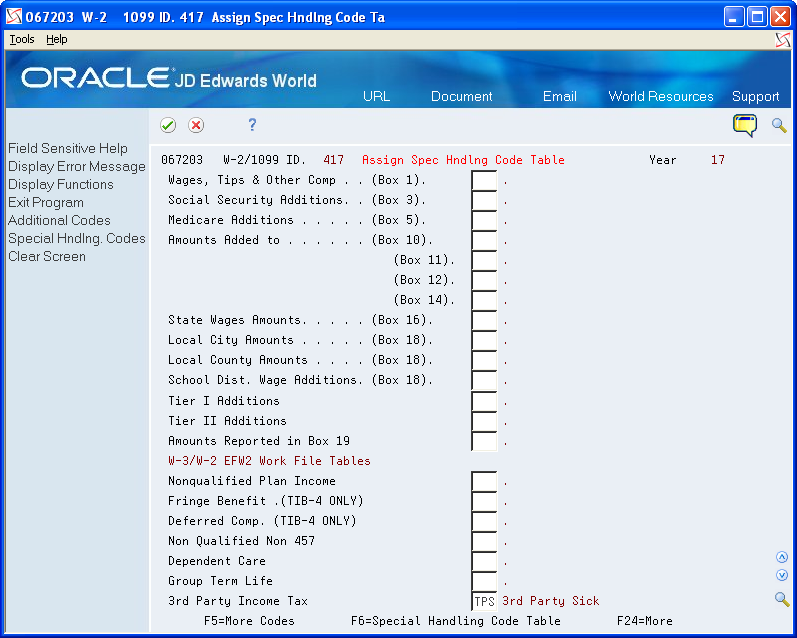Select Display Functions in the sidebar
797x638 pixels.
point(60,185)
